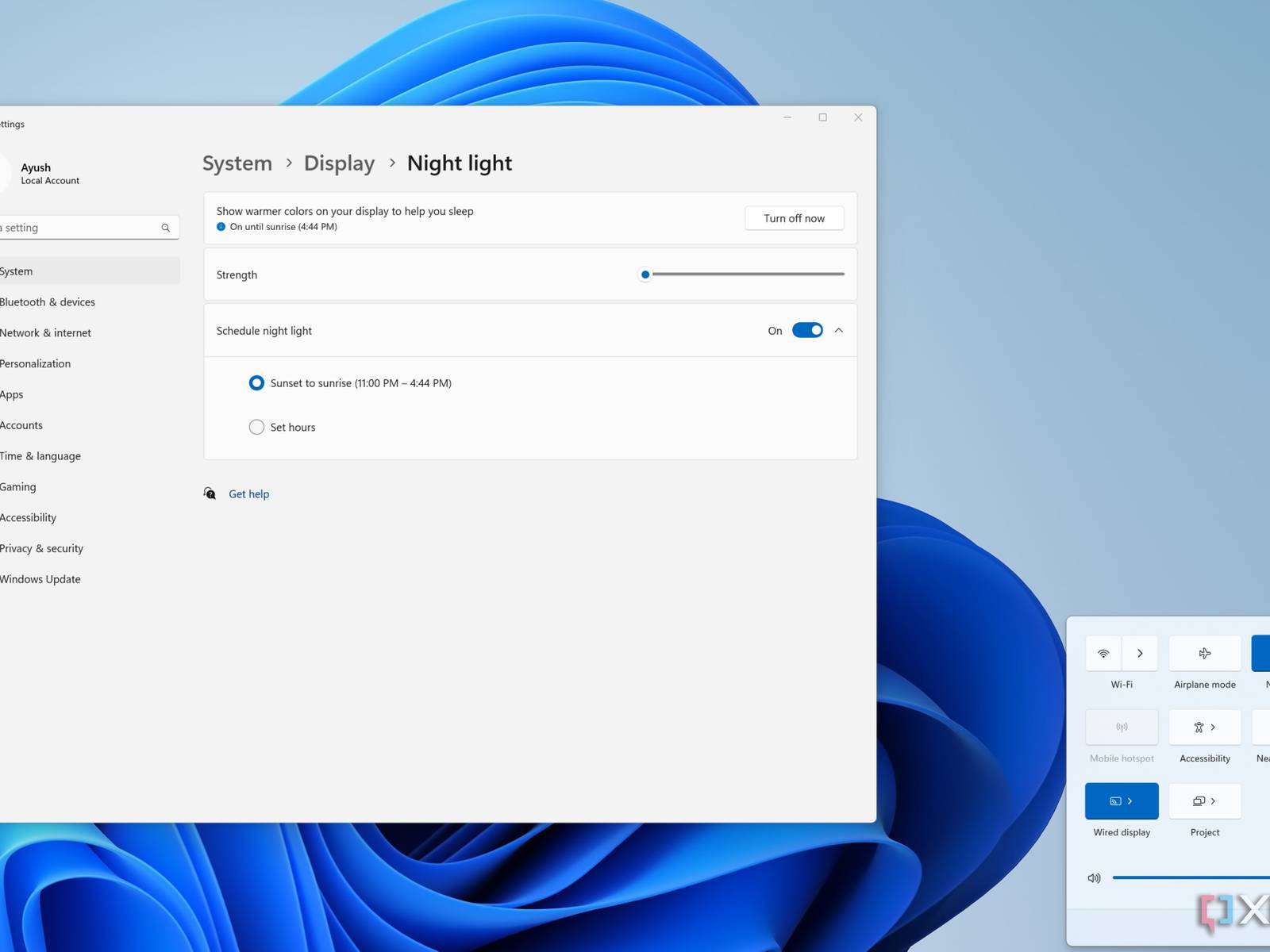Select Sunset to sunrise radio option
Screen dimensions: 1270x952
click(x=256, y=383)
